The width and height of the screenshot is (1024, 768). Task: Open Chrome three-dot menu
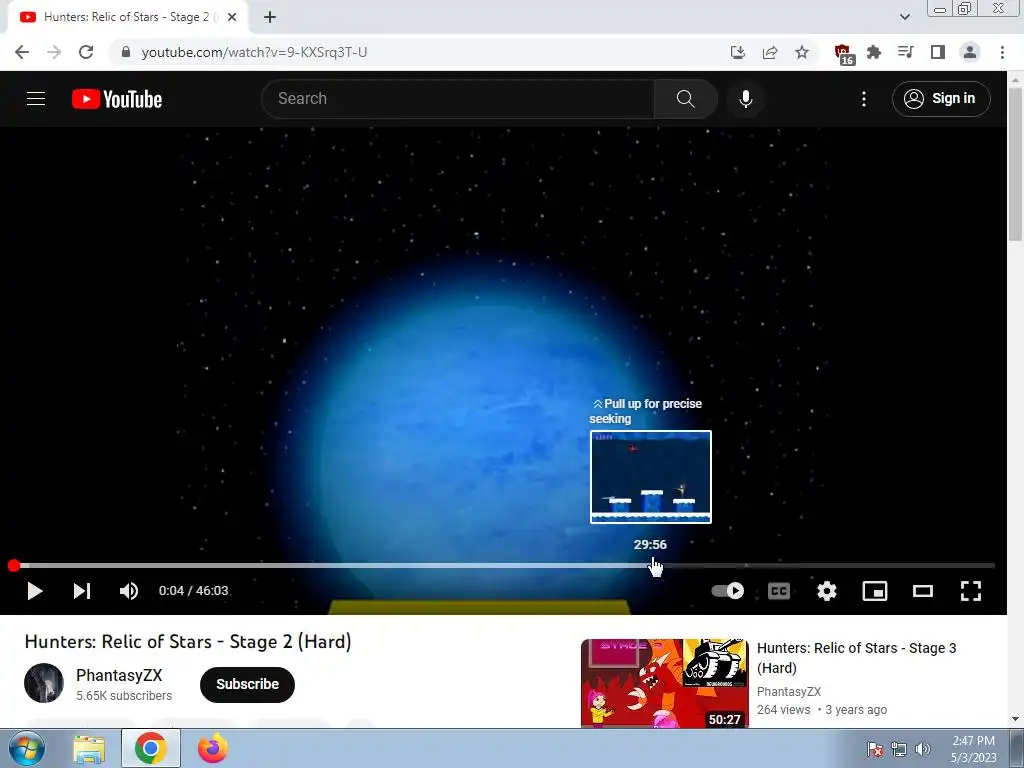coord(1002,52)
